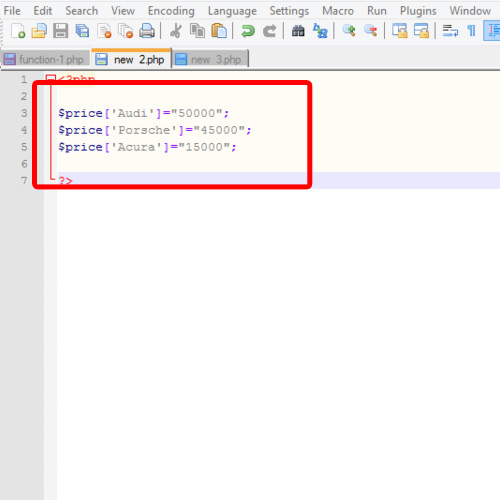The height and width of the screenshot is (500, 500).
Task: Open the Search menu
Action: click(82, 11)
